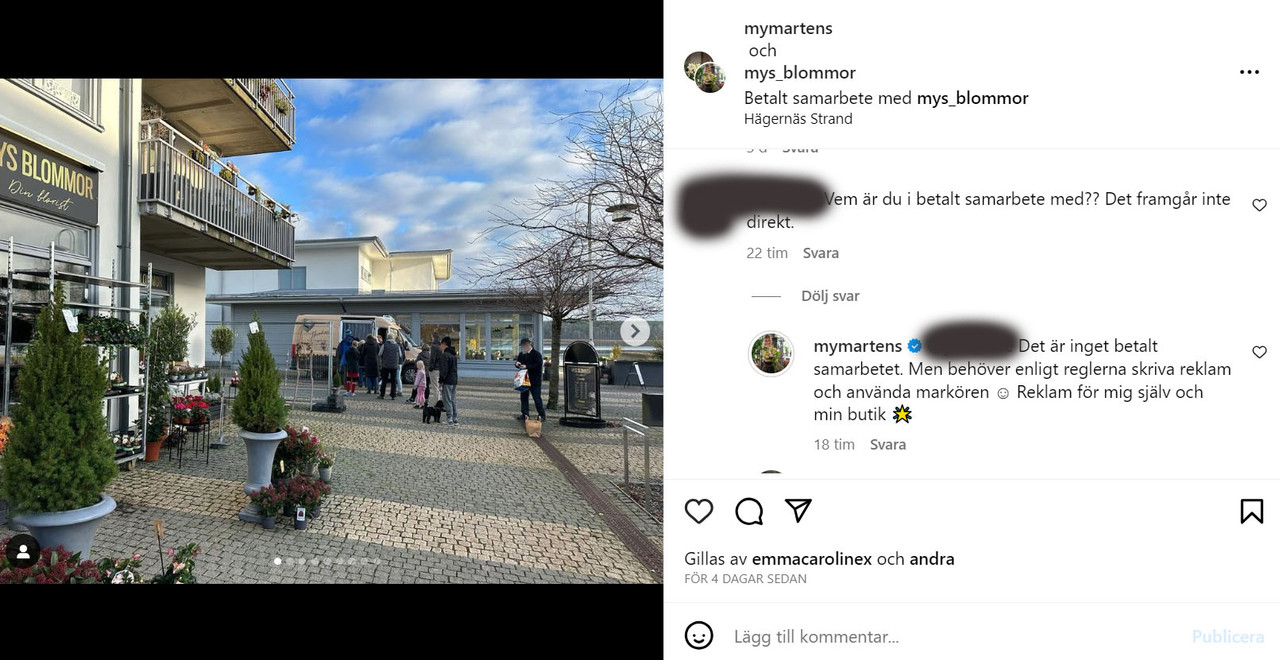Image resolution: width=1280 pixels, height=660 pixels.
Task: Like the question comment about betalt samarbete
Action: coord(1259,205)
